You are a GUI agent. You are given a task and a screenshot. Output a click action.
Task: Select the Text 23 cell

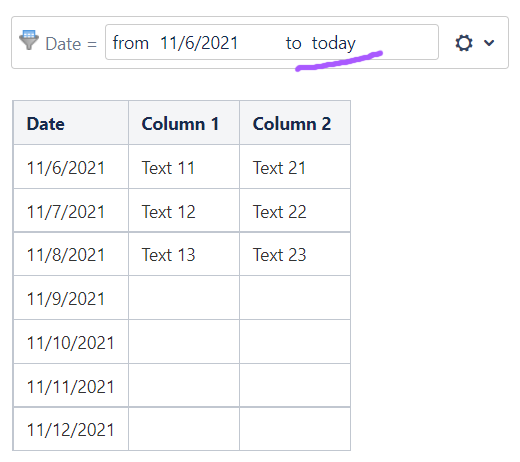coord(295,254)
